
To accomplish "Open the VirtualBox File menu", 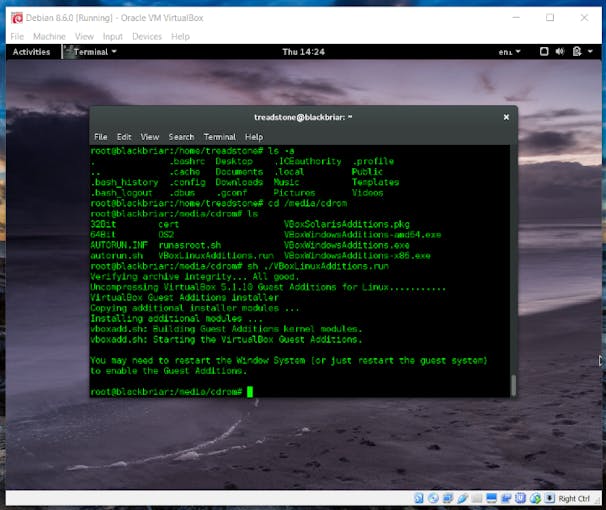I will click(17, 36).
